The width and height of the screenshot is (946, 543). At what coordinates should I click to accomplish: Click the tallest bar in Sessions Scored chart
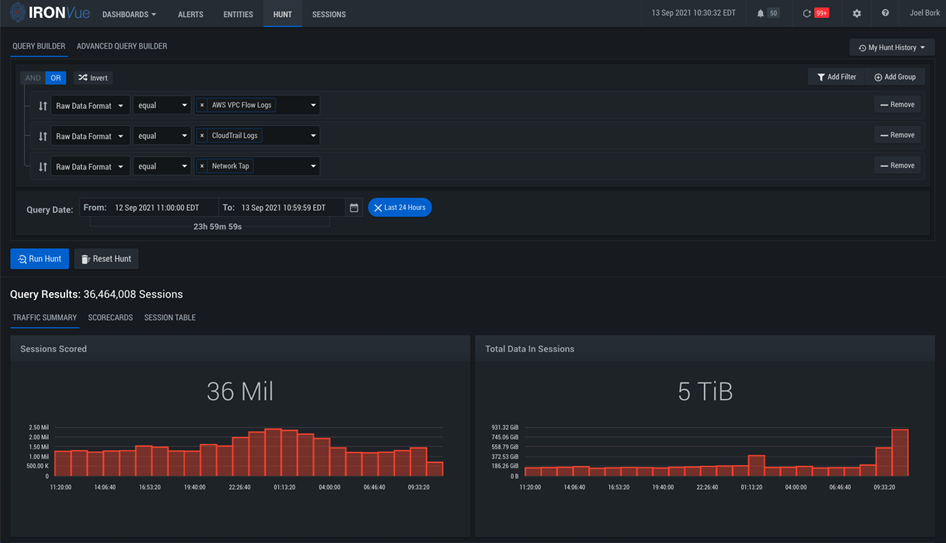pos(273,452)
